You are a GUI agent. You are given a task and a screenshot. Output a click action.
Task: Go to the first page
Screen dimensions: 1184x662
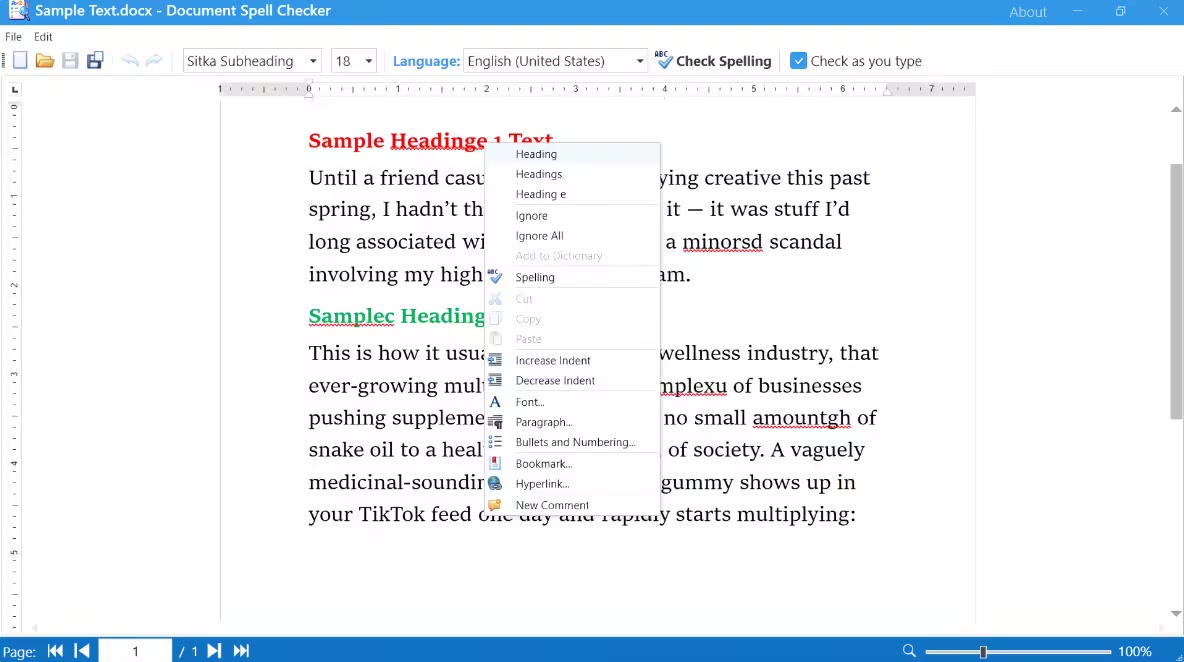click(x=56, y=651)
